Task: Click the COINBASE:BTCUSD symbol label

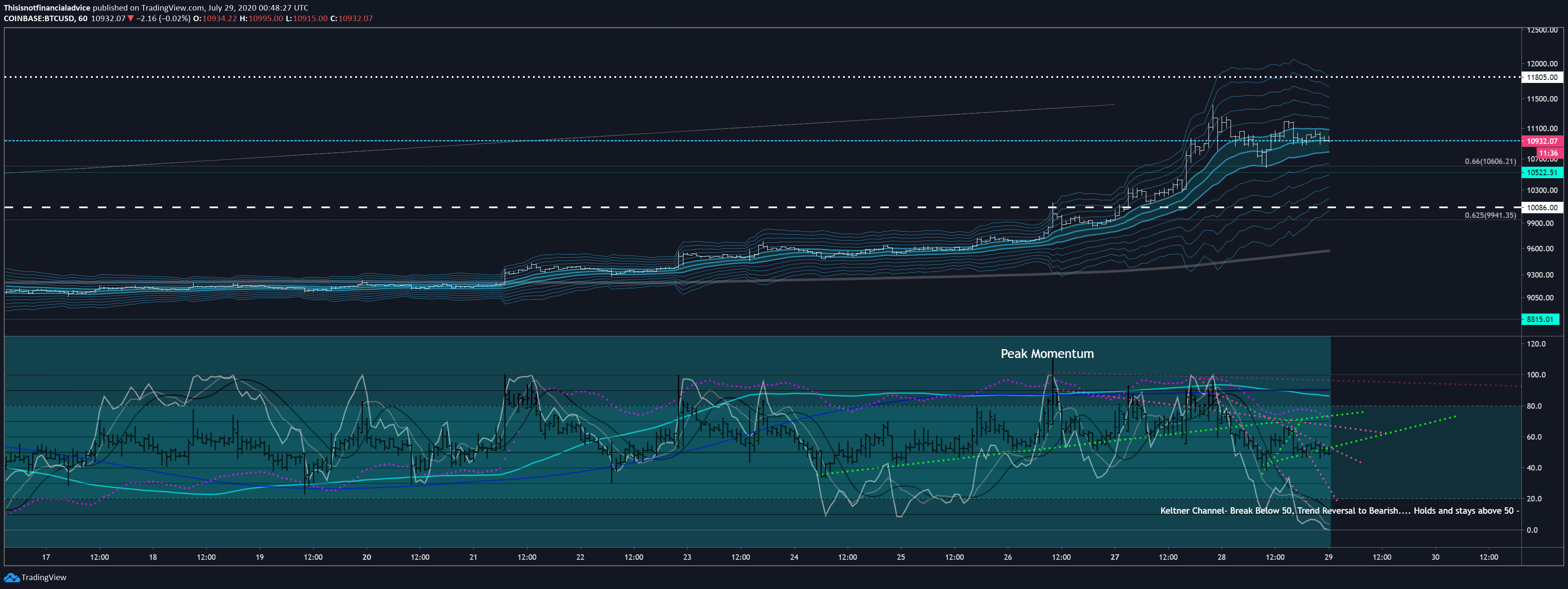Action: coord(39,18)
